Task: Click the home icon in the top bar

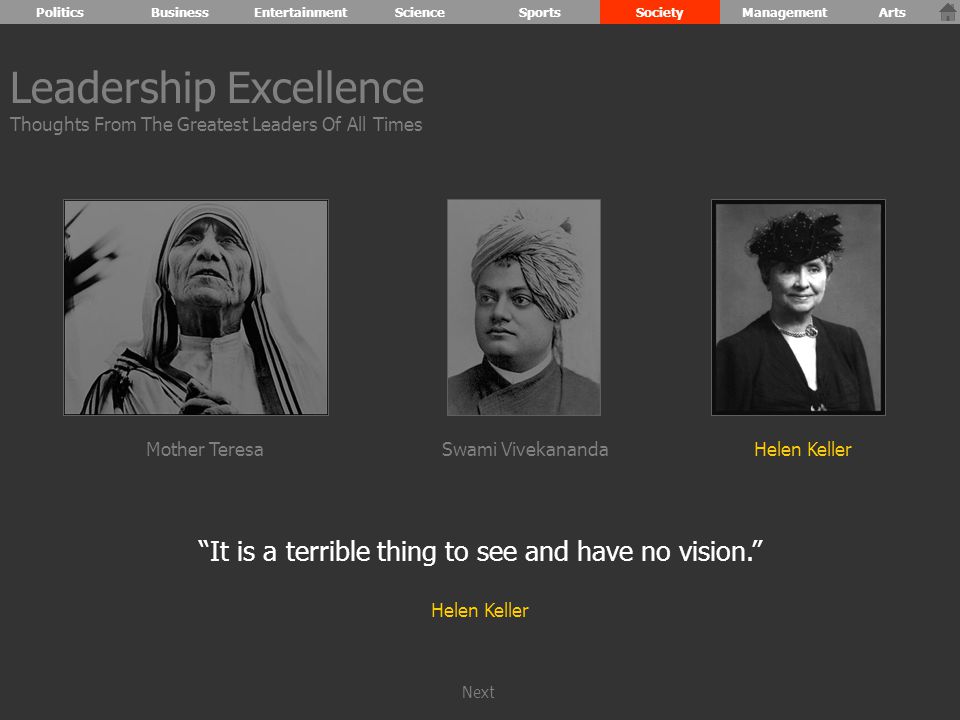Action: coord(947,12)
